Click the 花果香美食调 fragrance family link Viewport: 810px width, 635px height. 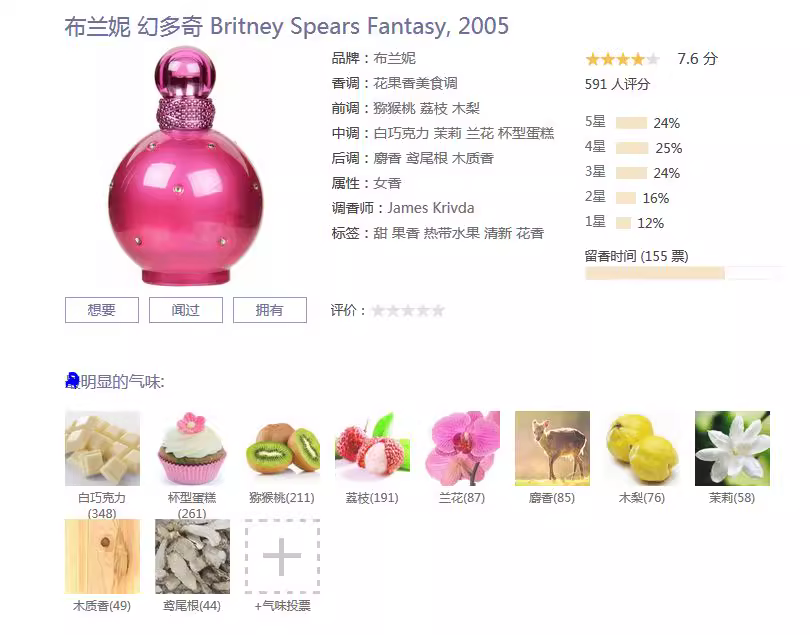pos(415,83)
